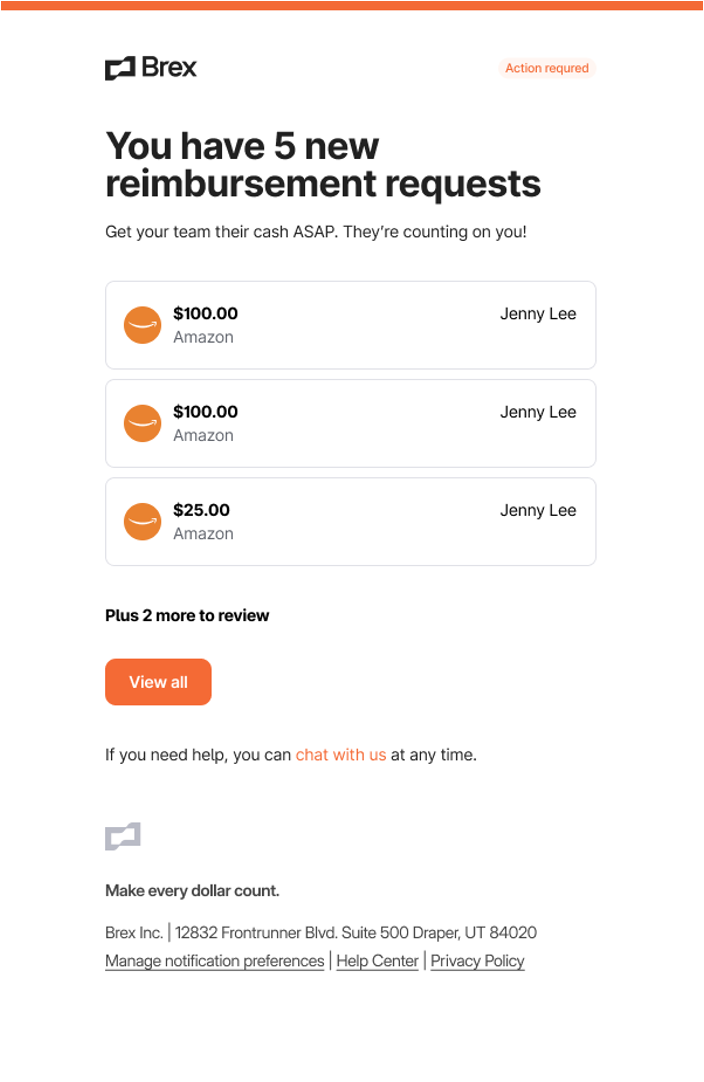Select the $25.00 amount text
This screenshot has height=1082, width=704.
[201, 510]
